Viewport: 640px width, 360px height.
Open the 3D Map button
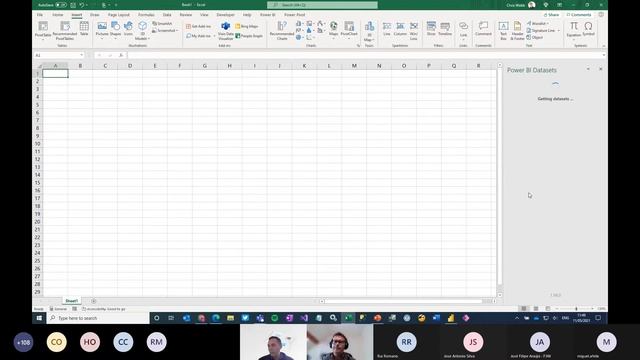pos(369,31)
